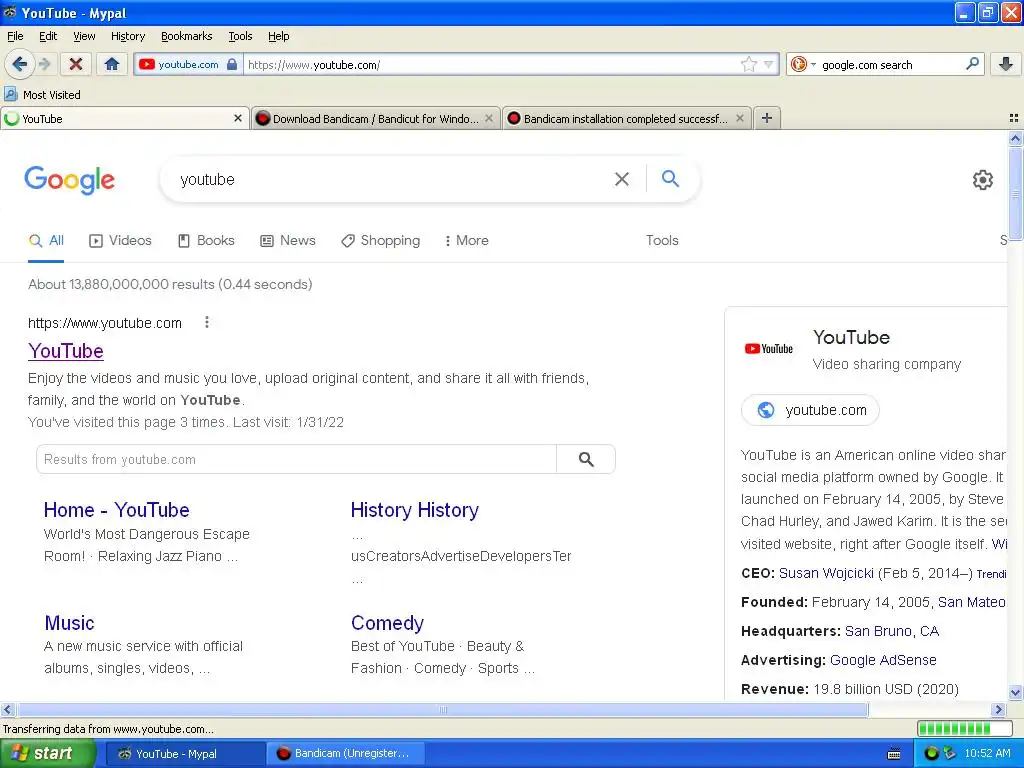Click the vertical scrollbar down arrow
The width and height of the screenshot is (1024, 768).
(1015, 692)
